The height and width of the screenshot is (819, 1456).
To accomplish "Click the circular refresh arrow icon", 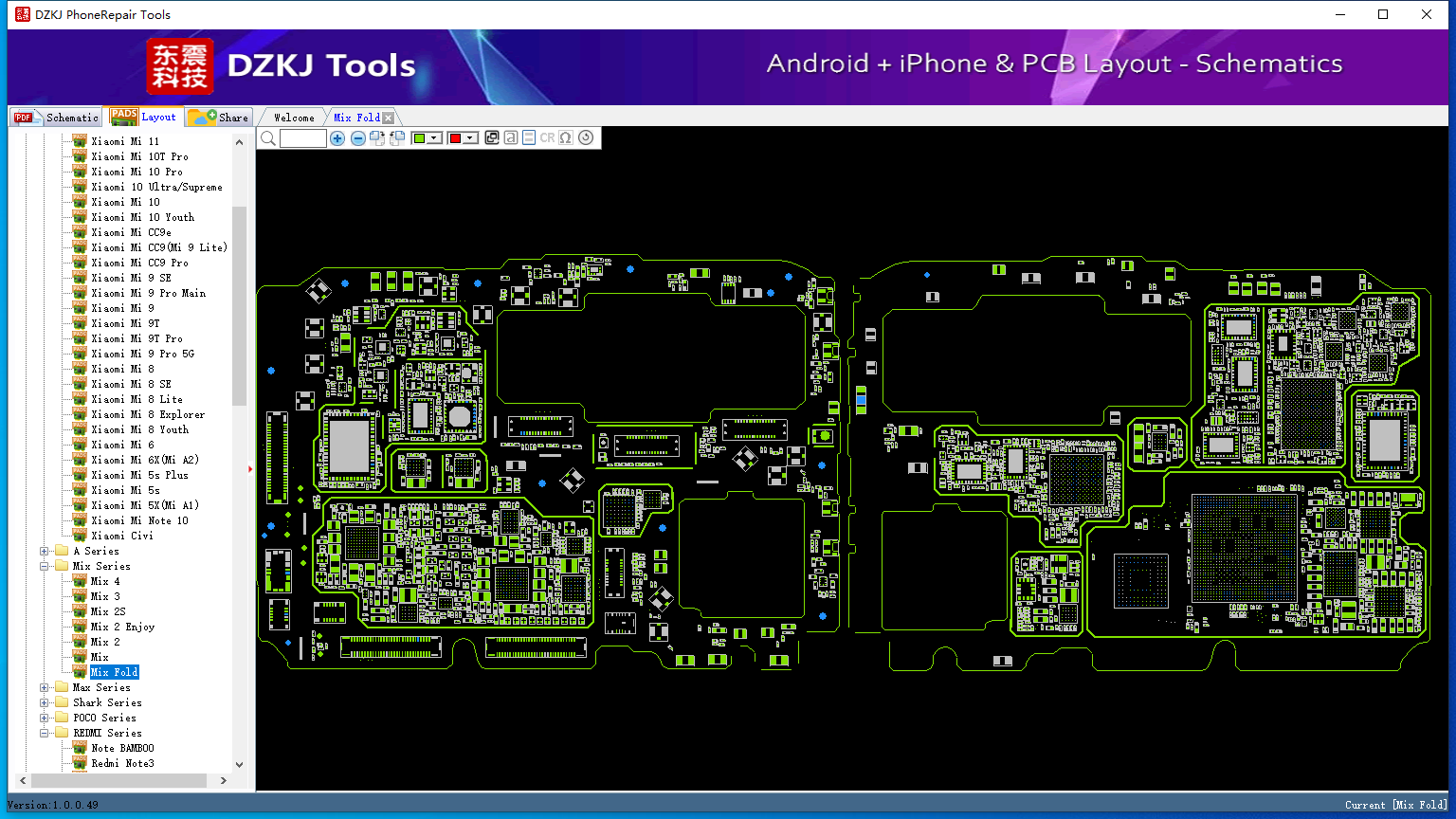I will [586, 138].
